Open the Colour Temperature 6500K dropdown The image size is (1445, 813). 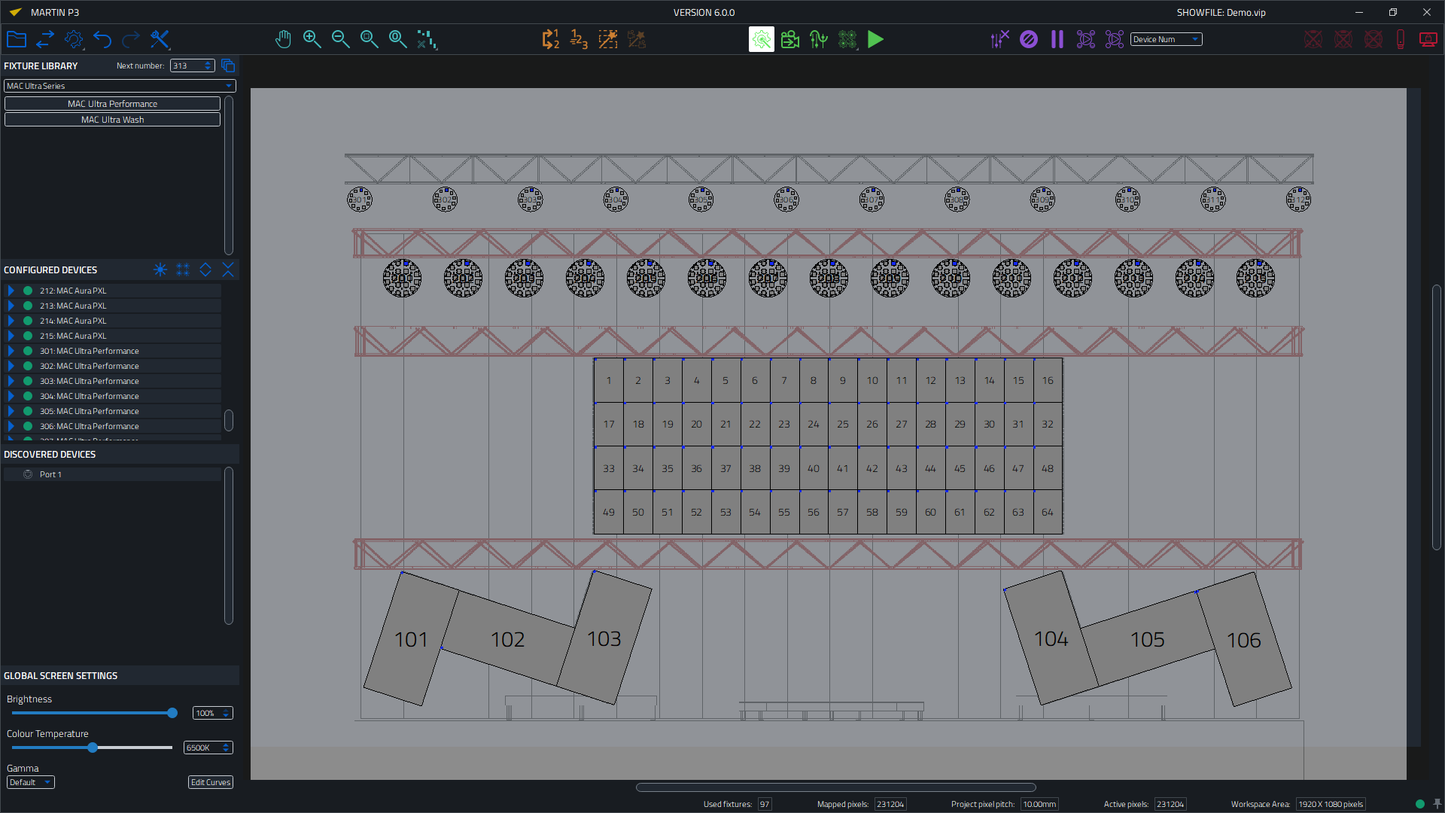click(208, 748)
